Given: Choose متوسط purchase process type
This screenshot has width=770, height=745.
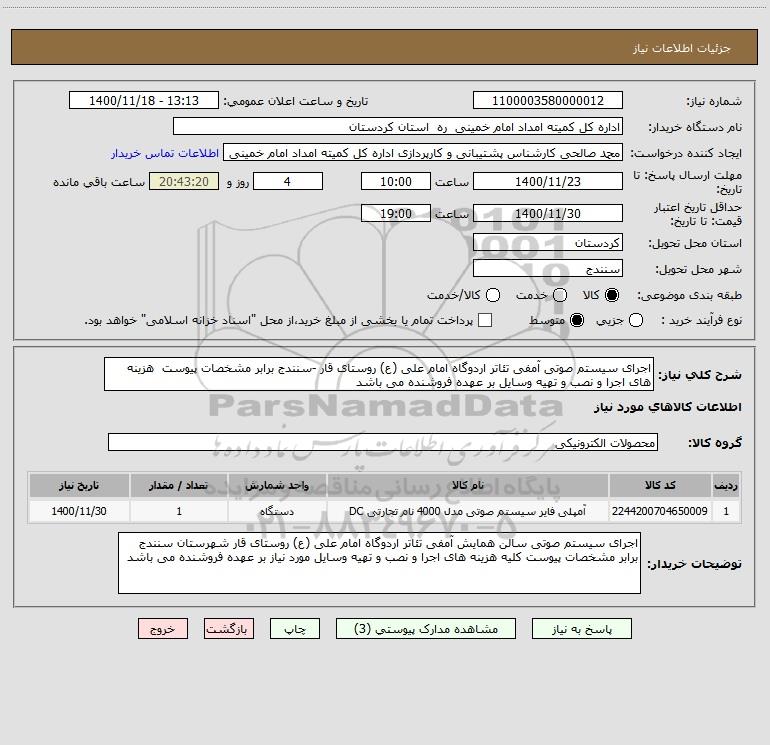Looking at the screenshot, I should click(577, 320).
